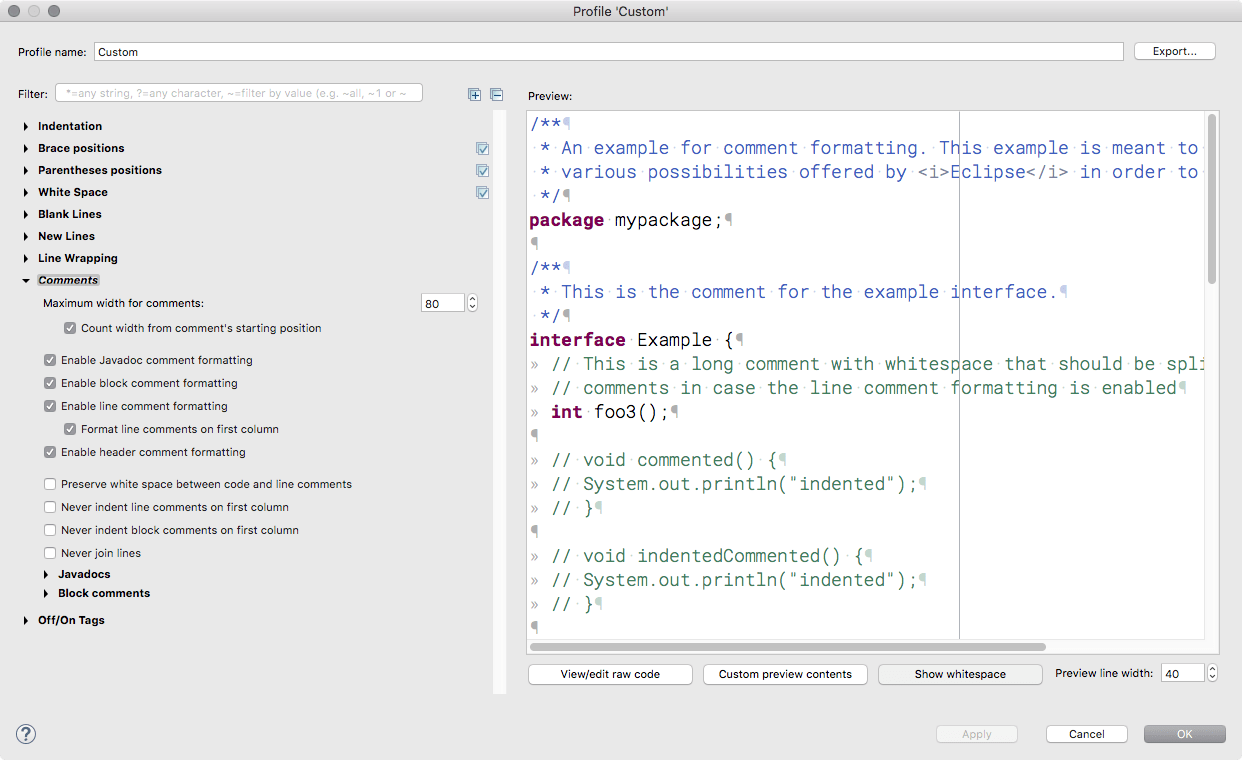
Task: Expand the Line Wrapping category
Action: (24, 258)
